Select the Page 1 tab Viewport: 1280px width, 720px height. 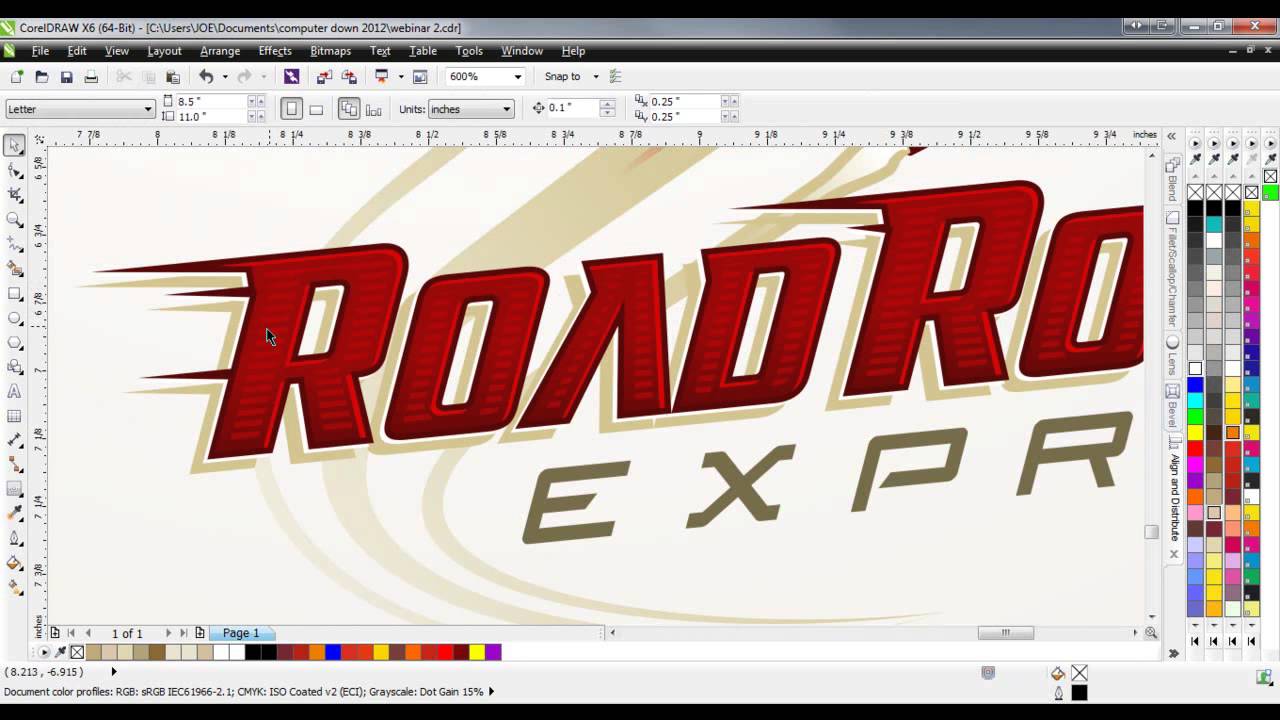pyautogui.click(x=241, y=633)
